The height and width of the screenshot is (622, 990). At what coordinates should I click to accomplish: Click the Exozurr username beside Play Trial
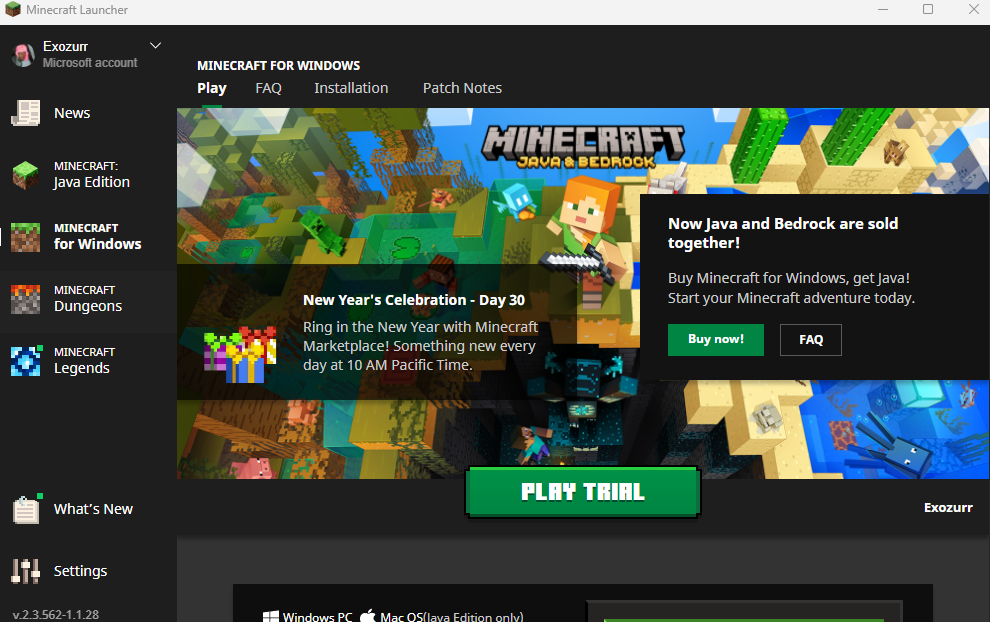pyautogui.click(x=948, y=508)
